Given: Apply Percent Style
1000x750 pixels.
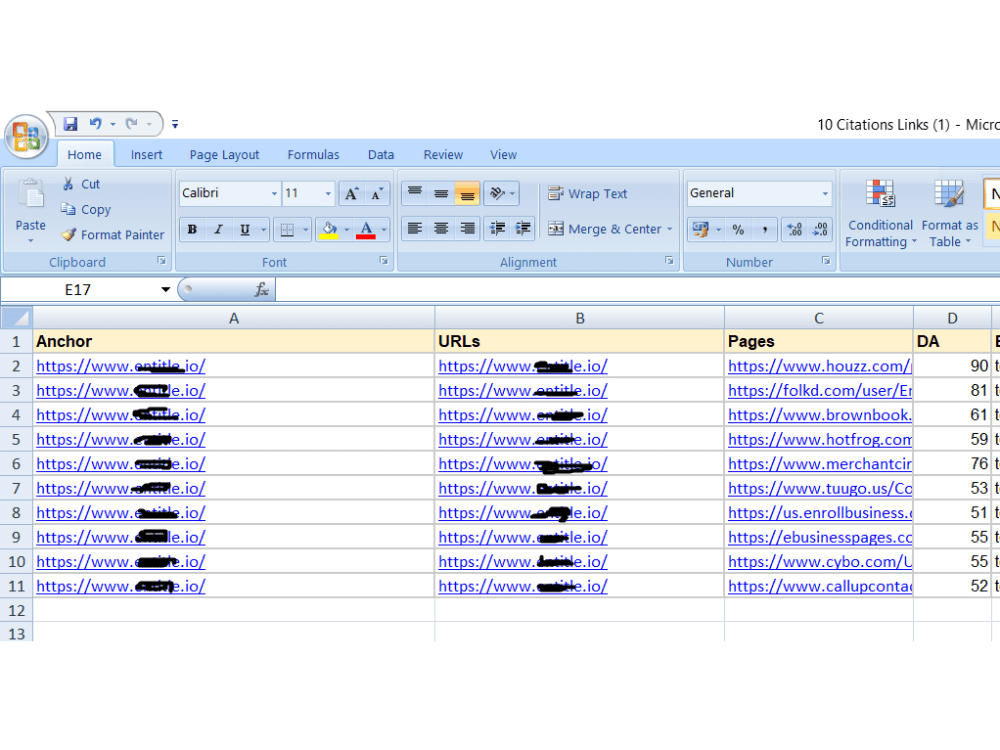Looking at the screenshot, I should 738,230.
